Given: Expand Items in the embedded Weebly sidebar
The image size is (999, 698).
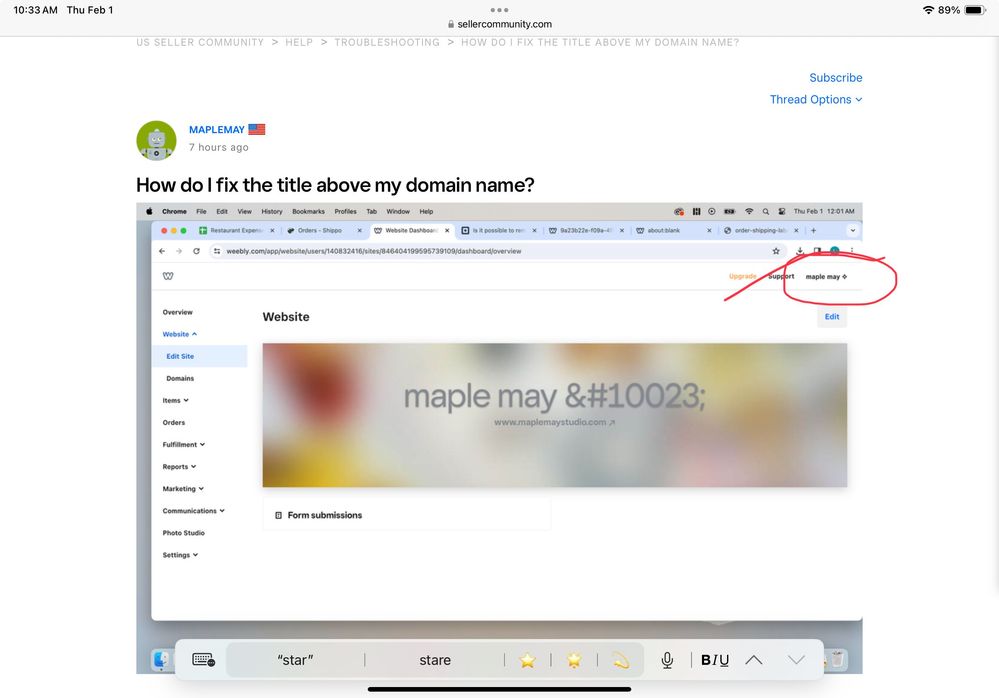Looking at the screenshot, I should [x=175, y=401].
